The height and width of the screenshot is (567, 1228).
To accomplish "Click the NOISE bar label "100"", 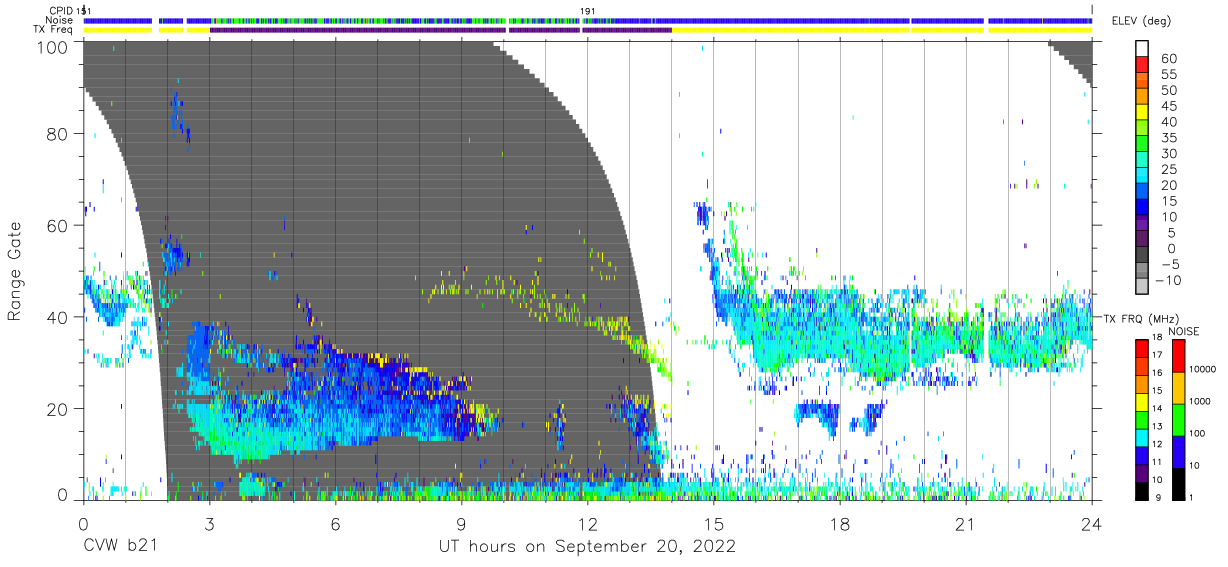I will pyautogui.click(x=1198, y=434).
